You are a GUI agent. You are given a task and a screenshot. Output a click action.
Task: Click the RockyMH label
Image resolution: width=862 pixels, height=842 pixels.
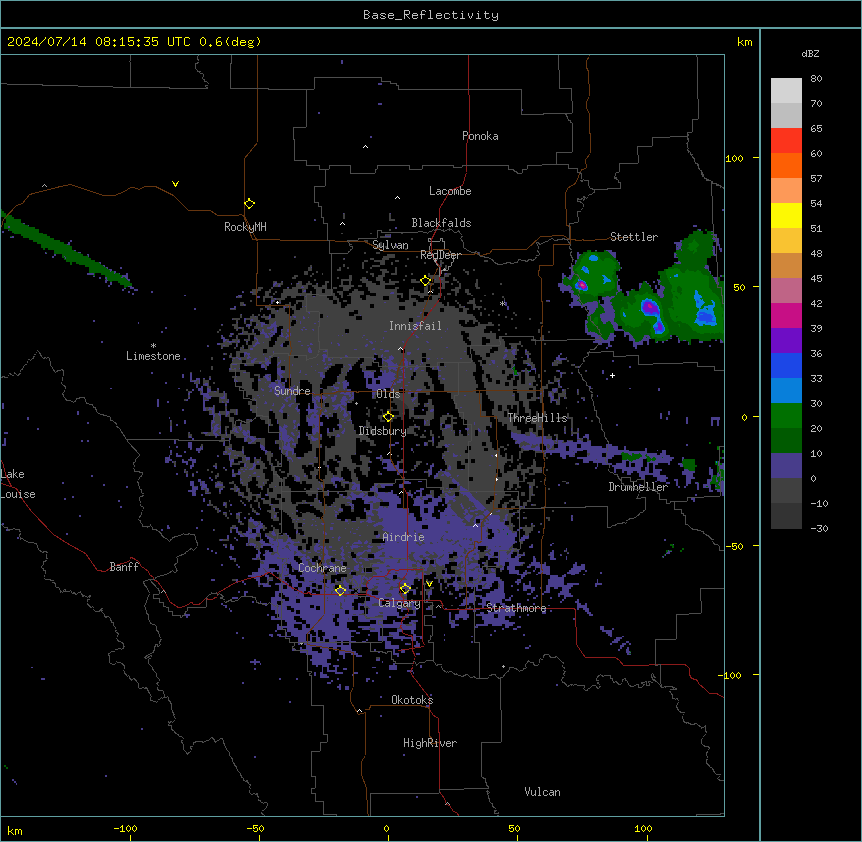pos(245,227)
